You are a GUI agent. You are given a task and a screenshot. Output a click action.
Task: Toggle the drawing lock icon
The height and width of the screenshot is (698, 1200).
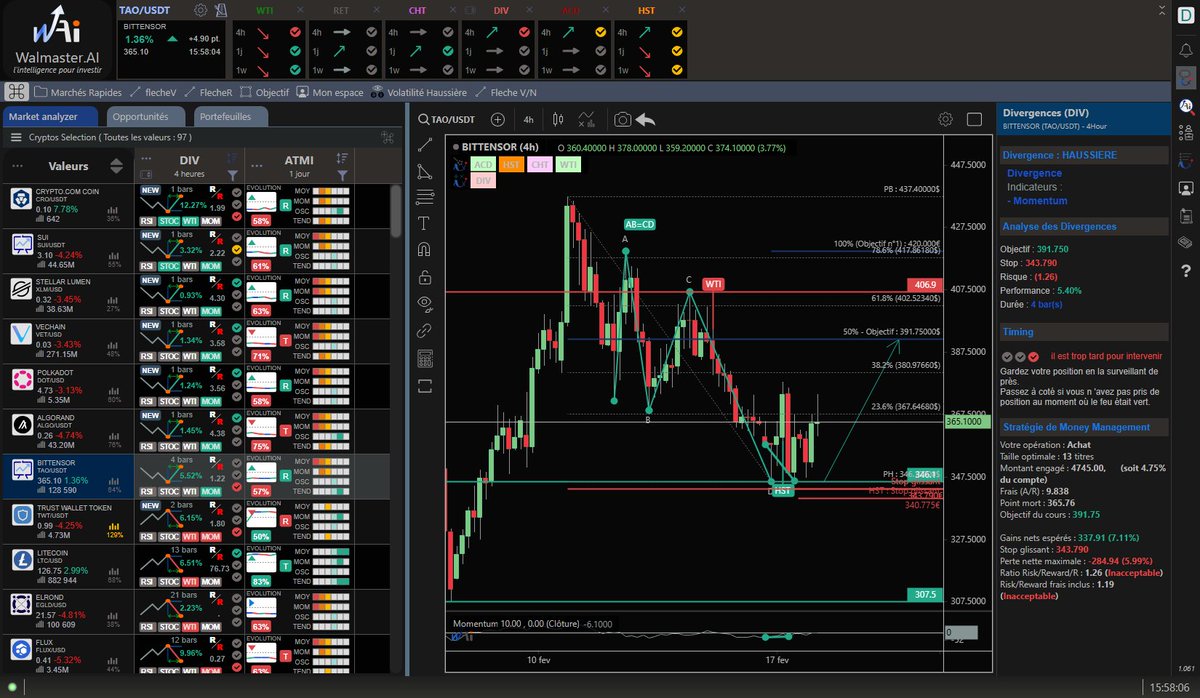(424, 277)
